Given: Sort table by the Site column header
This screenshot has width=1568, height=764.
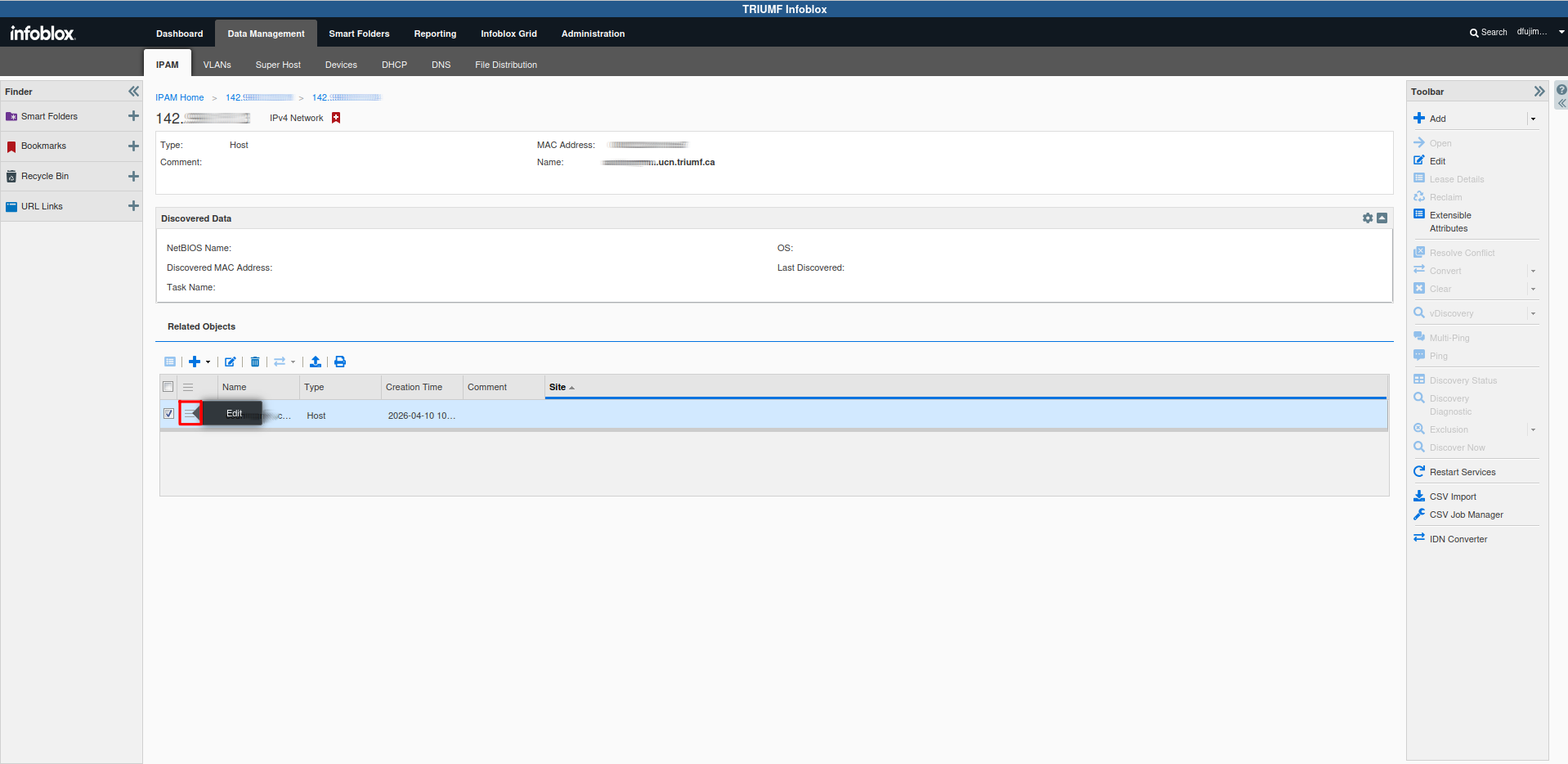Looking at the screenshot, I should click(558, 387).
